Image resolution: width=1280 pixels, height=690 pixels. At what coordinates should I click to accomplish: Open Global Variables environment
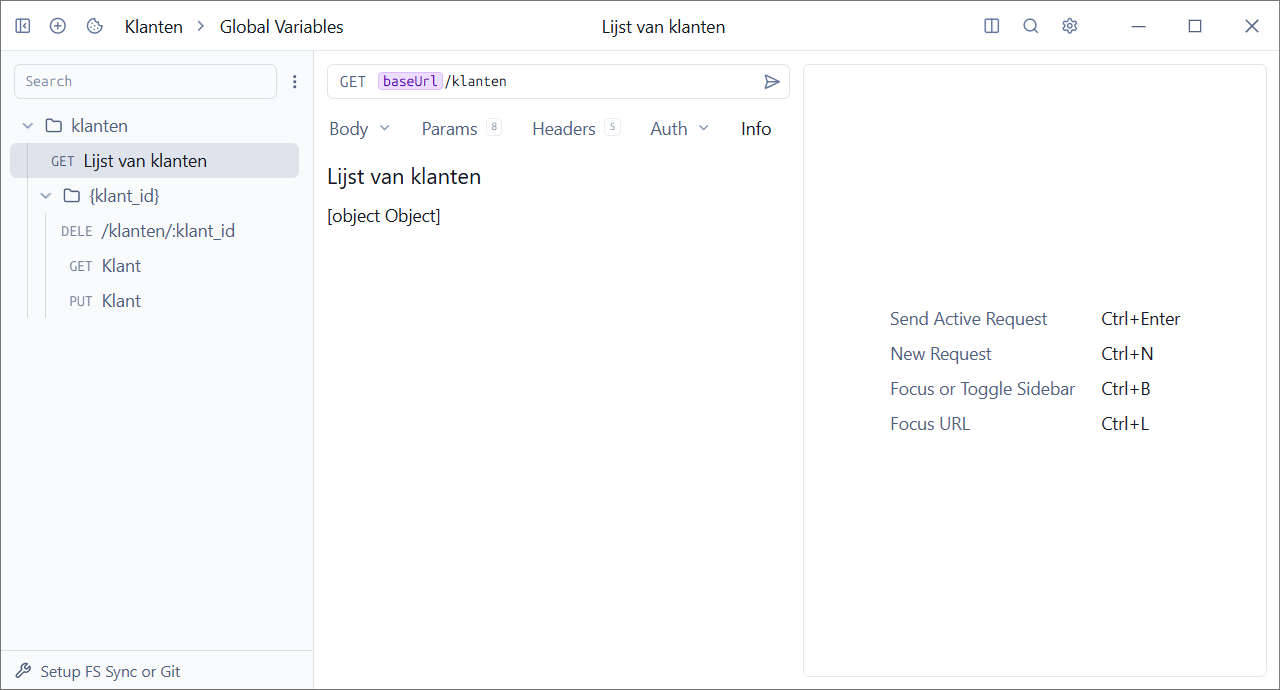click(281, 27)
